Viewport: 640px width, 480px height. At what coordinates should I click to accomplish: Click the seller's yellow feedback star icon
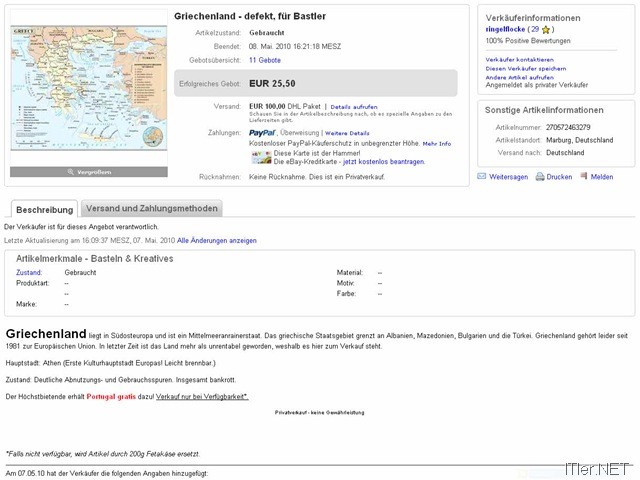pos(546,29)
